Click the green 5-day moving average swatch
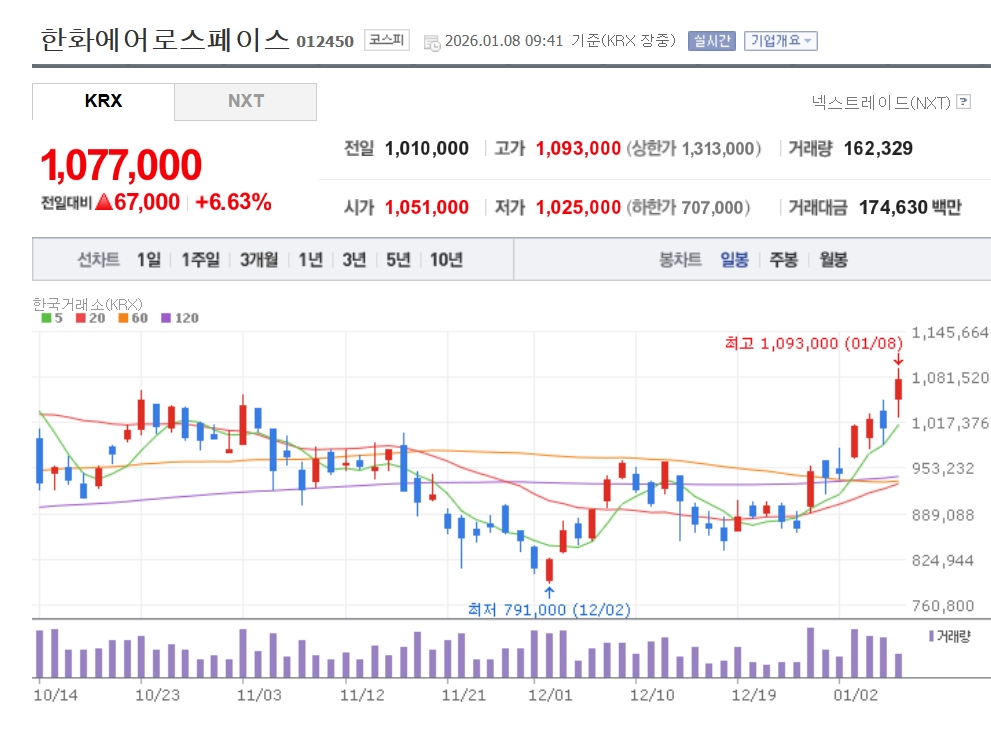991x733 pixels. [46, 318]
